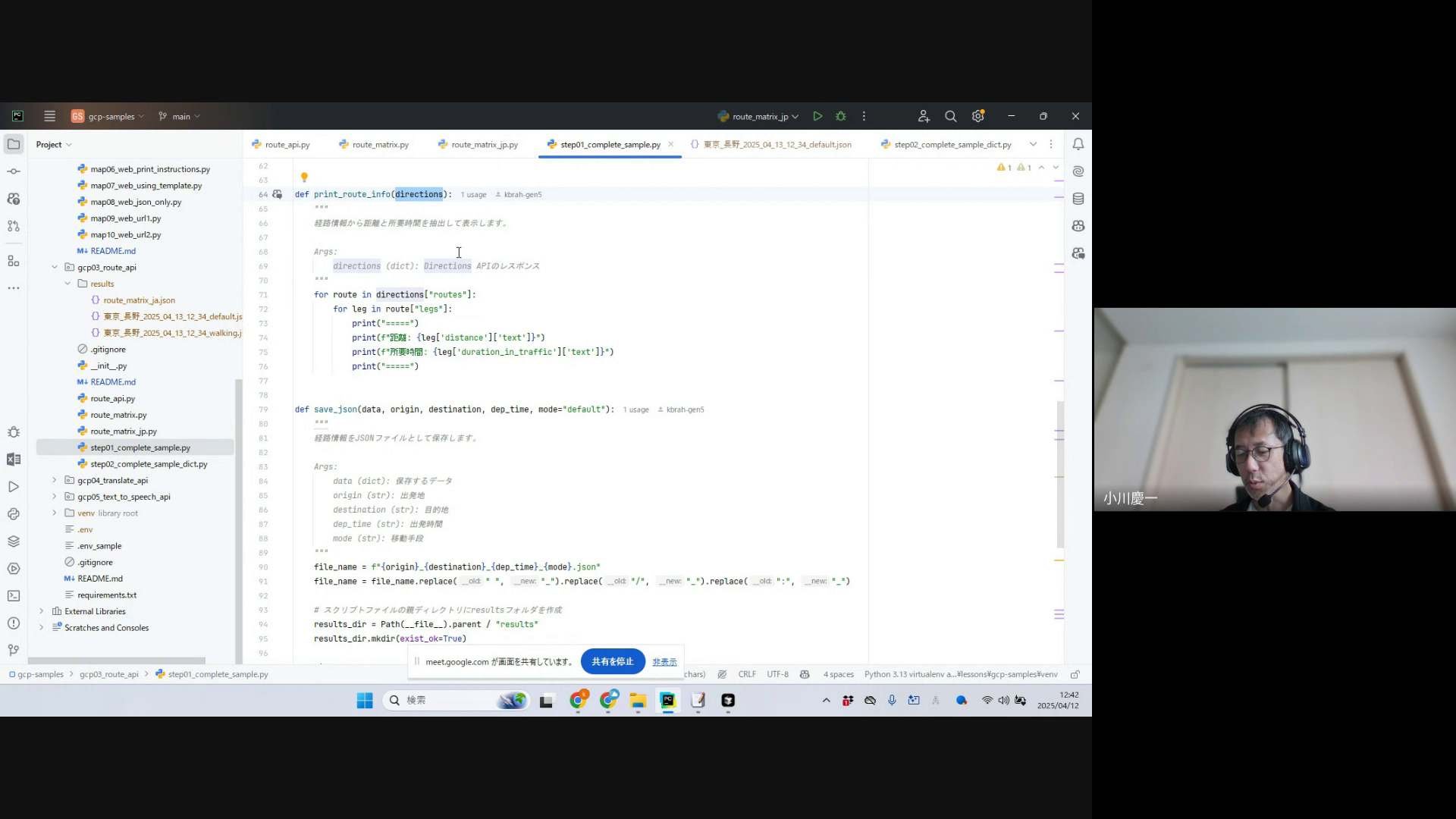Click the yellow intention lightbulb

(x=304, y=177)
